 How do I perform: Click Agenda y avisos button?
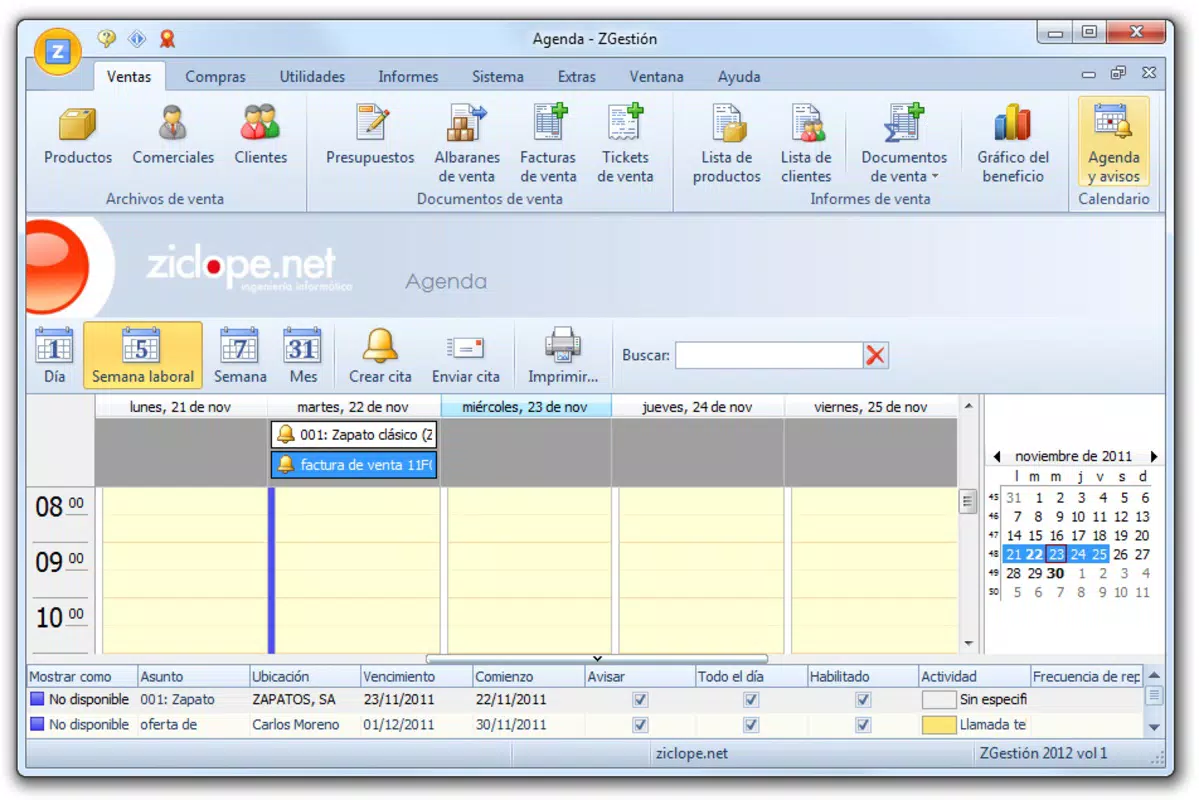(1113, 142)
